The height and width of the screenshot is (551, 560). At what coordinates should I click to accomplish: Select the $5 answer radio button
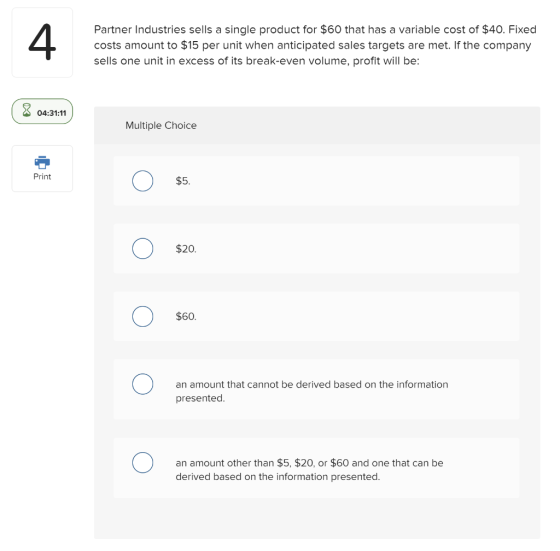tap(142, 181)
